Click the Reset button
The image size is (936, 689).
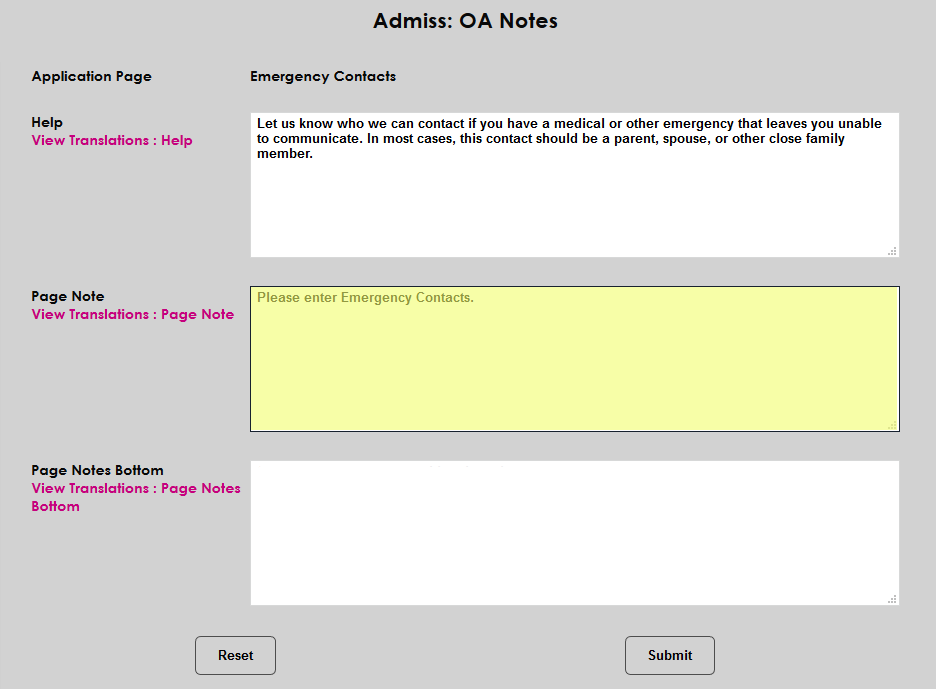click(x=235, y=655)
